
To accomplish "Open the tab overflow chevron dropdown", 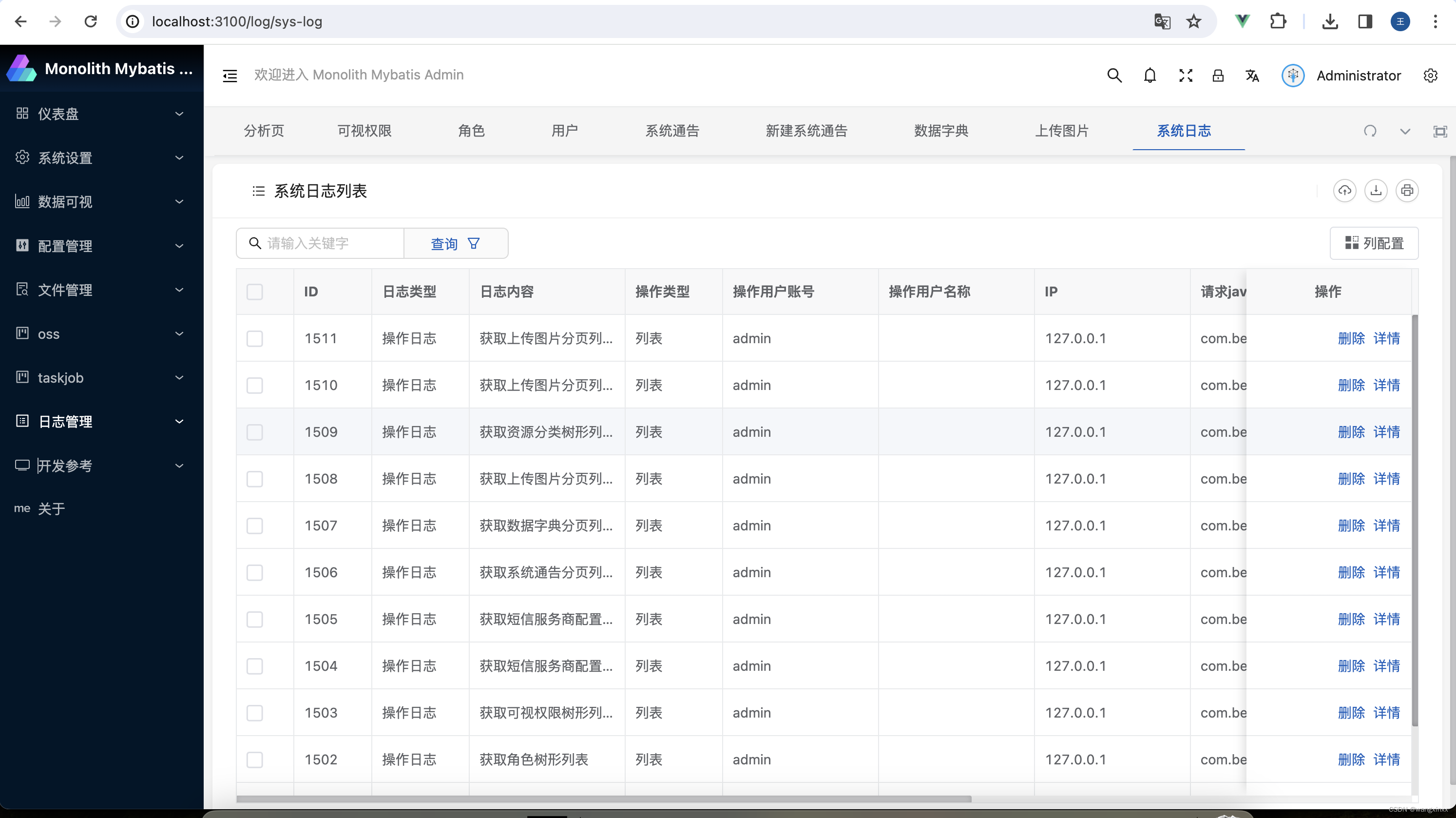I will pyautogui.click(x=1405, y=131).
